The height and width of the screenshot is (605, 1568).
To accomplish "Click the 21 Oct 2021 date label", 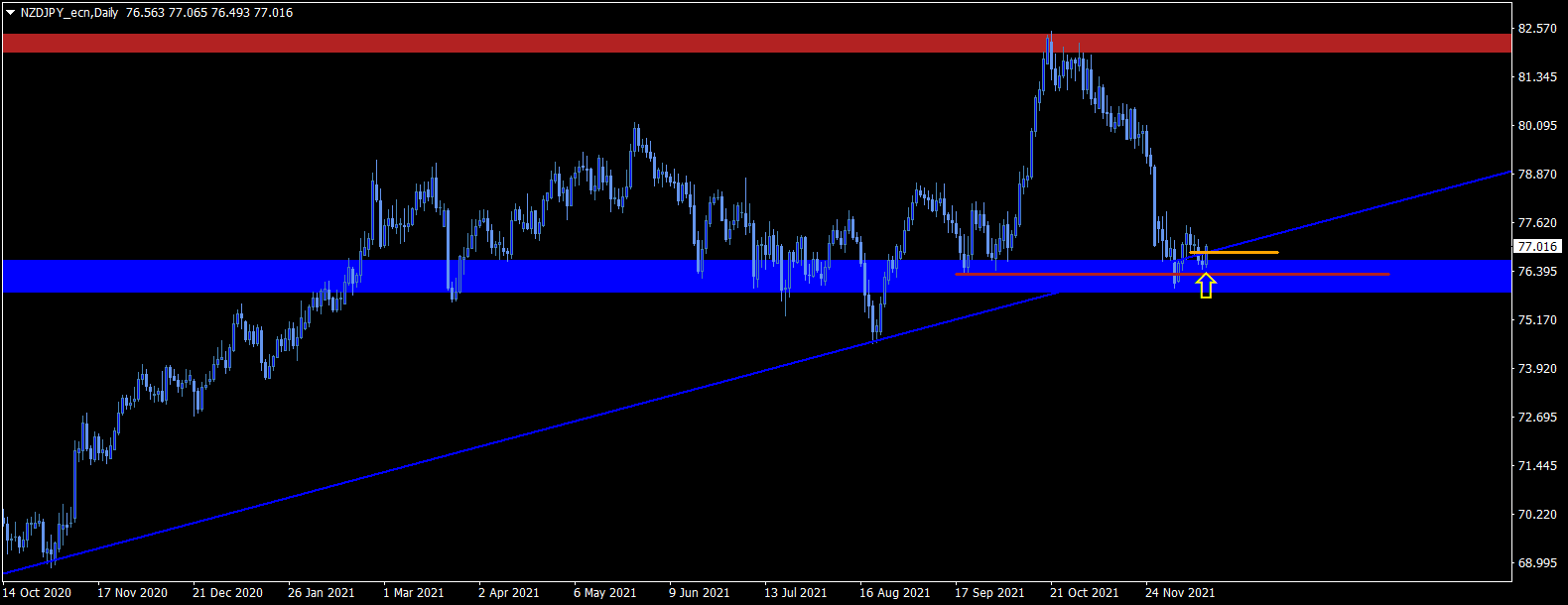I will 1084,593.
